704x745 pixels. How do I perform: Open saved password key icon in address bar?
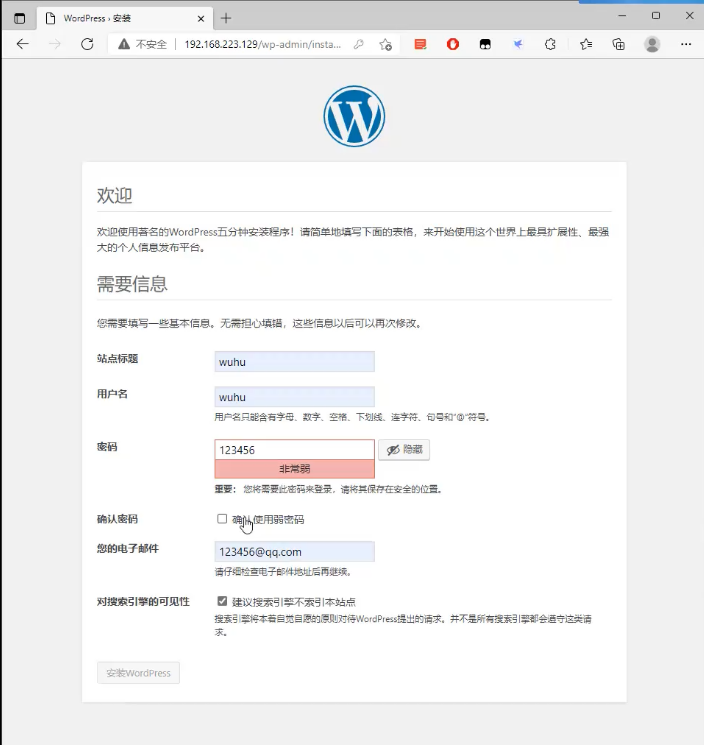[x=359, y=44]
